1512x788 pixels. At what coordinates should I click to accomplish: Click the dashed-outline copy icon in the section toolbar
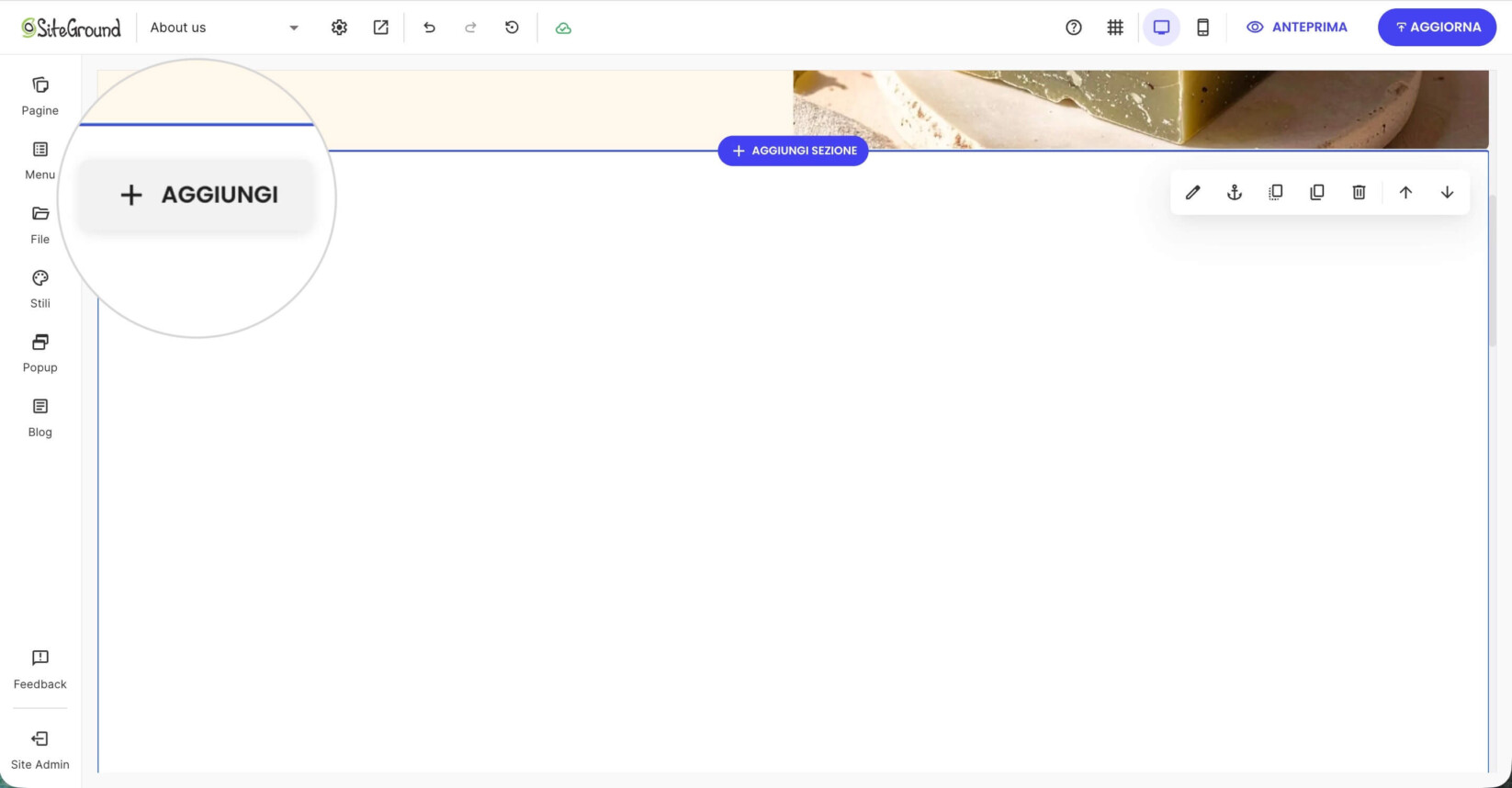pos(1276,192)
